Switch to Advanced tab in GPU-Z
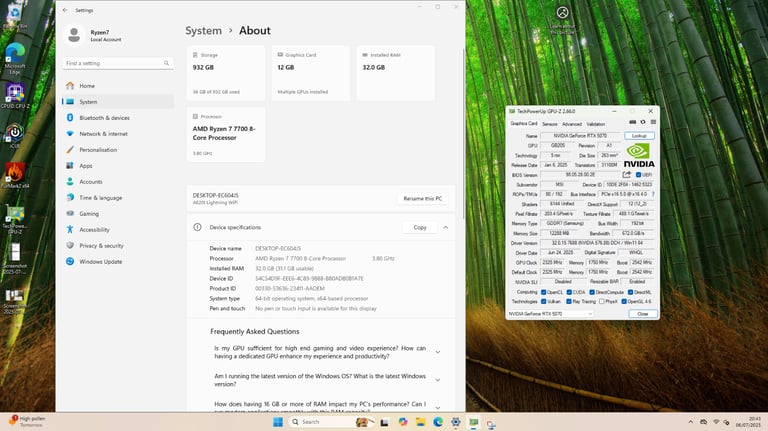The height and width of the screenshot is (431, 768). [572, 124]
